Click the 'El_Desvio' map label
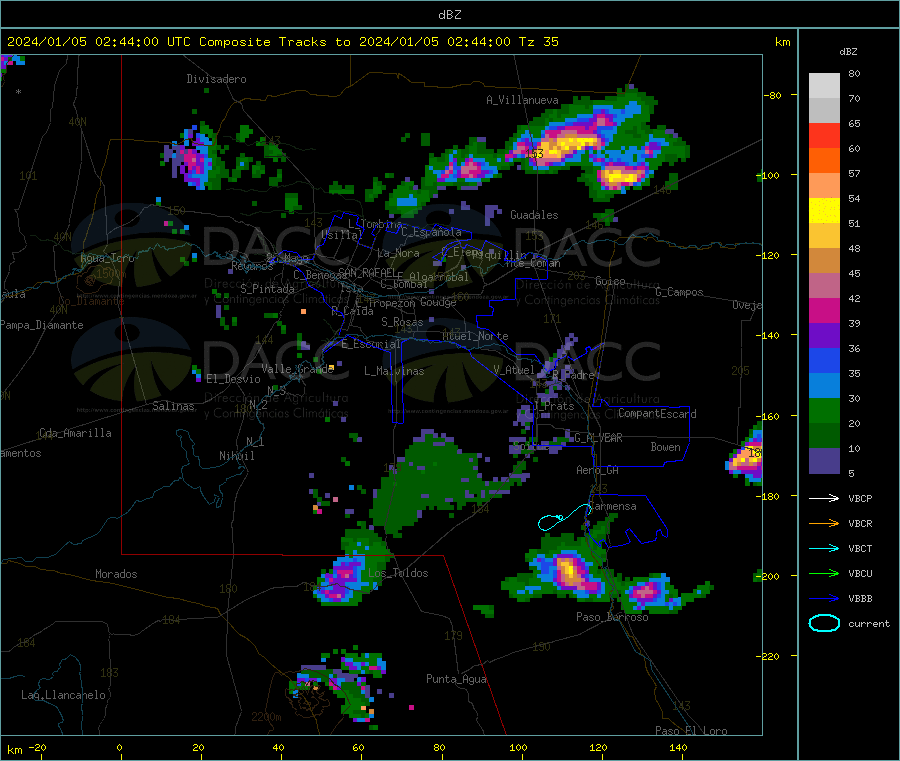Screen dimensions: 900x761 [233, 379]
